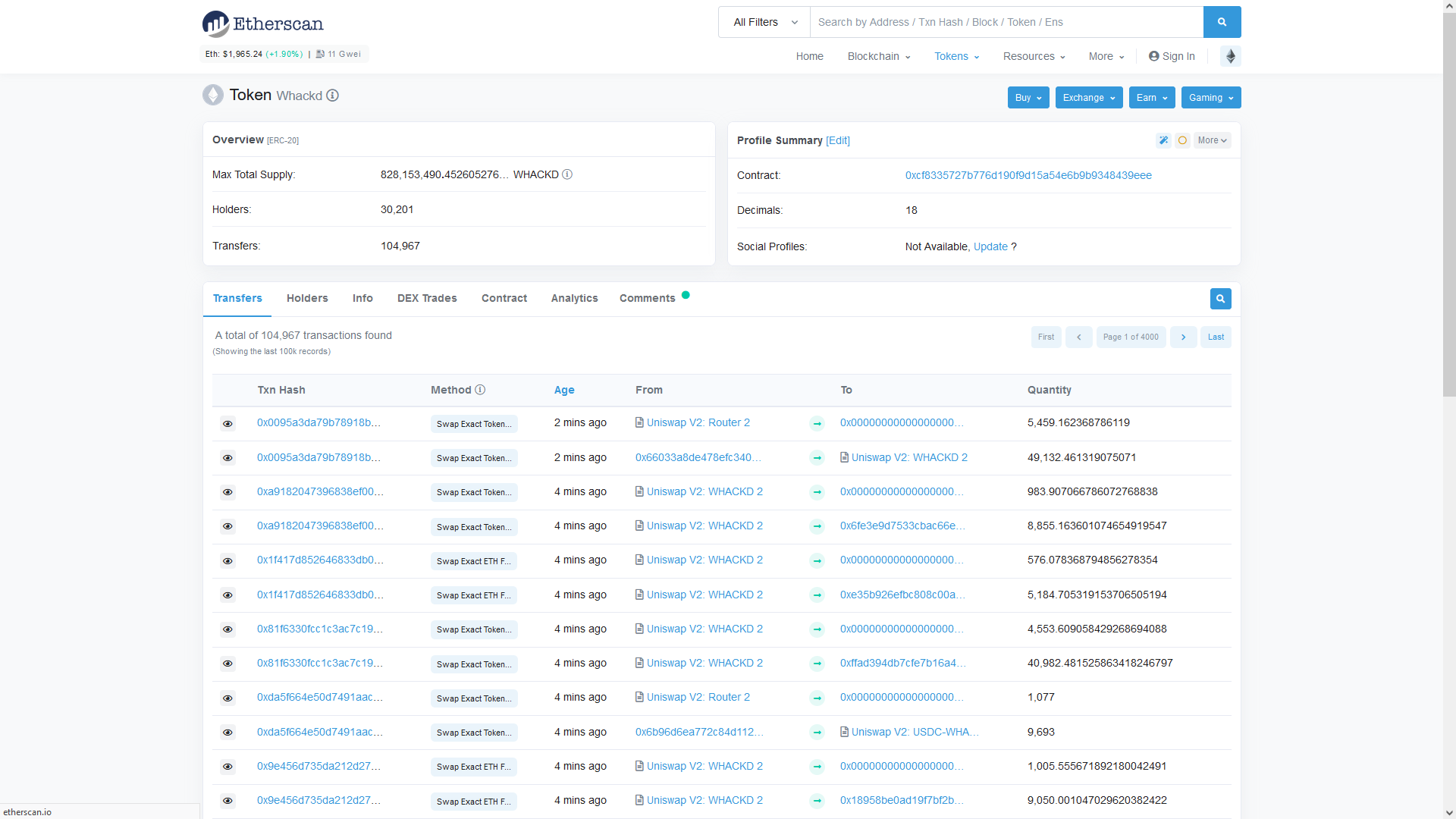Screen dimensions: 1456x819
Task: Click the Whackd token info icon
Action: pyautogui.click(x=332, y=96)
